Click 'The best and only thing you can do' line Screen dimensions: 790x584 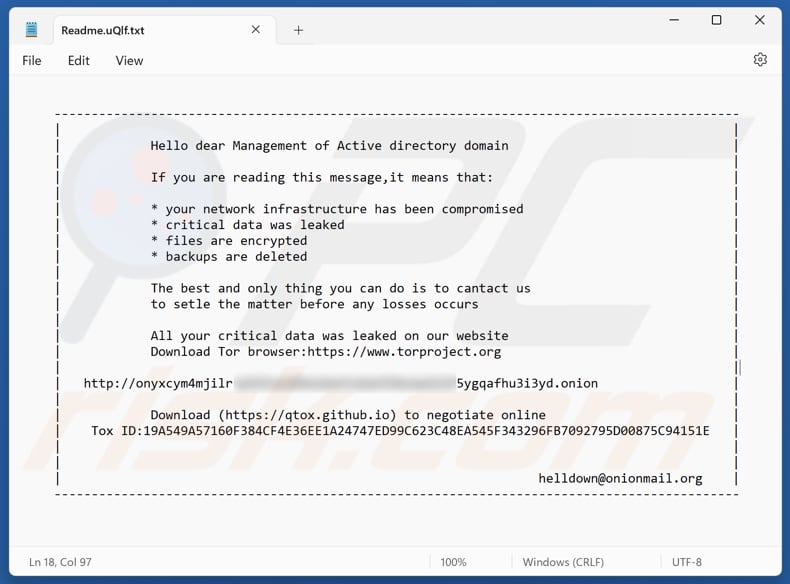tap(341, 288)
